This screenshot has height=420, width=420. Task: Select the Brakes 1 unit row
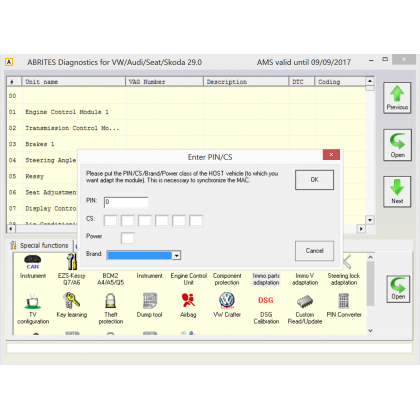click(x=186, y=144)
